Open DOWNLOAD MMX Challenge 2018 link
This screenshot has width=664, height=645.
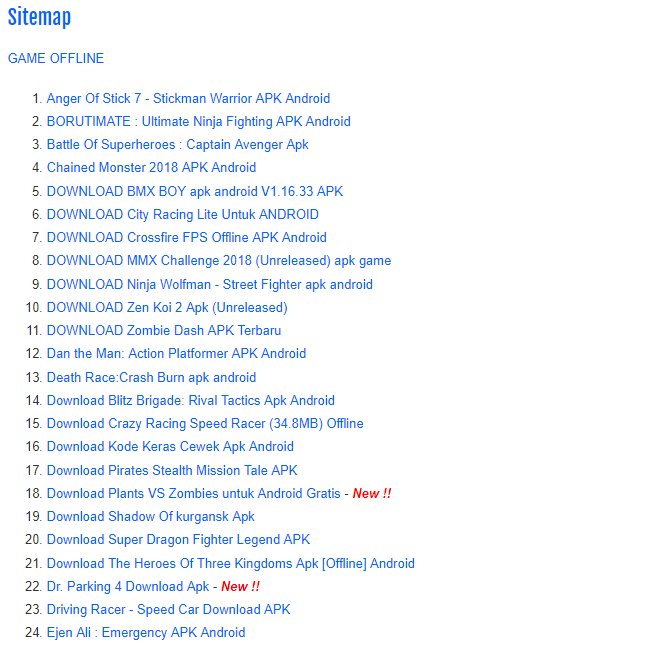pyautogui.click(x=218, y=260)
